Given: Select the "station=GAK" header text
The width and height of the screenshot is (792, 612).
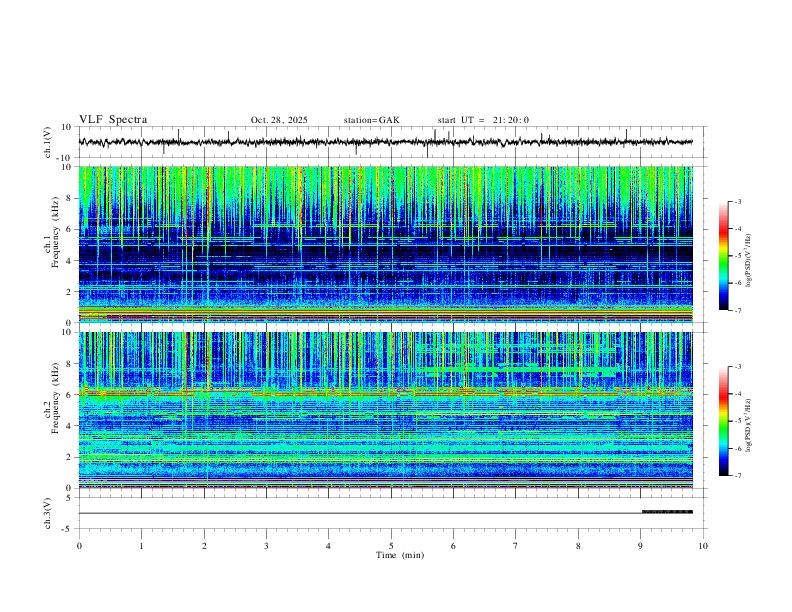Looking at the screenshot, I should 372,120.
